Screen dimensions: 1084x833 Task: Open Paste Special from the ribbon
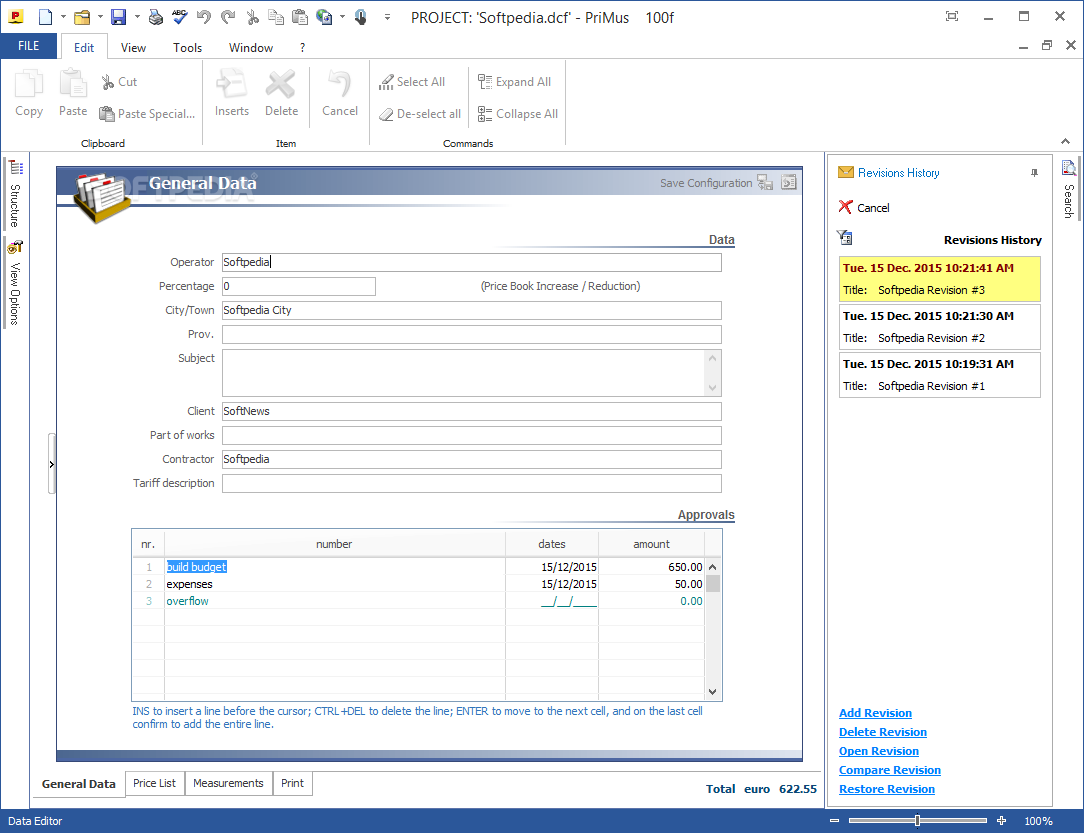point(147,113)
